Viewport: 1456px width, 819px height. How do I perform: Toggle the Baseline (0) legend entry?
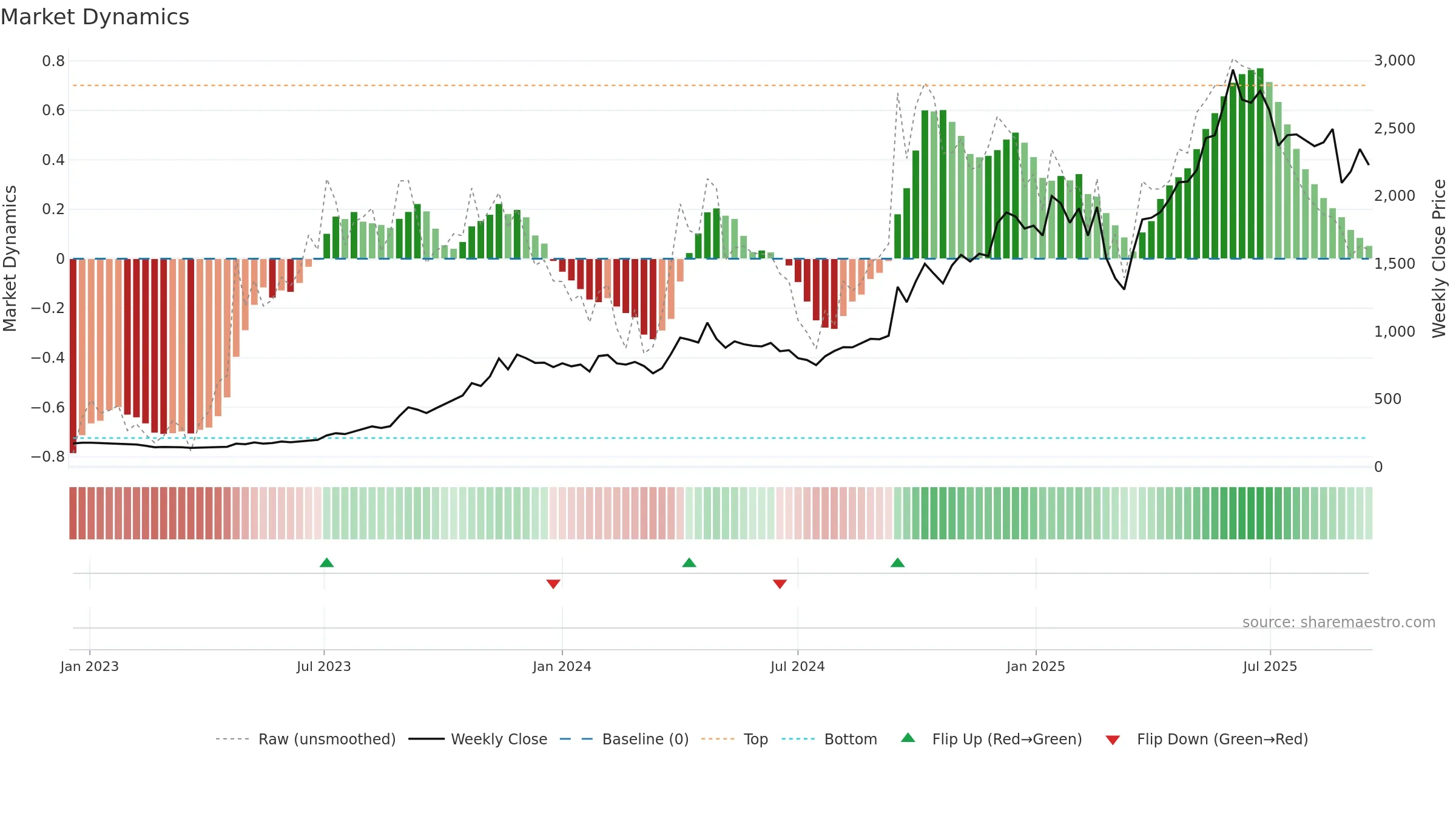(x=624, y=739)
